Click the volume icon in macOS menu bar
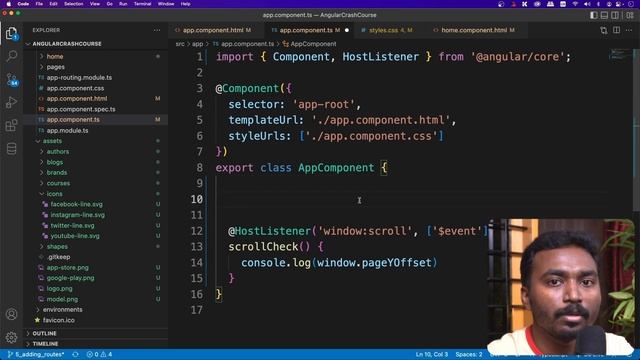Image resolution: width=640 pixels, height=360 pixels. [x=587, y=4]
